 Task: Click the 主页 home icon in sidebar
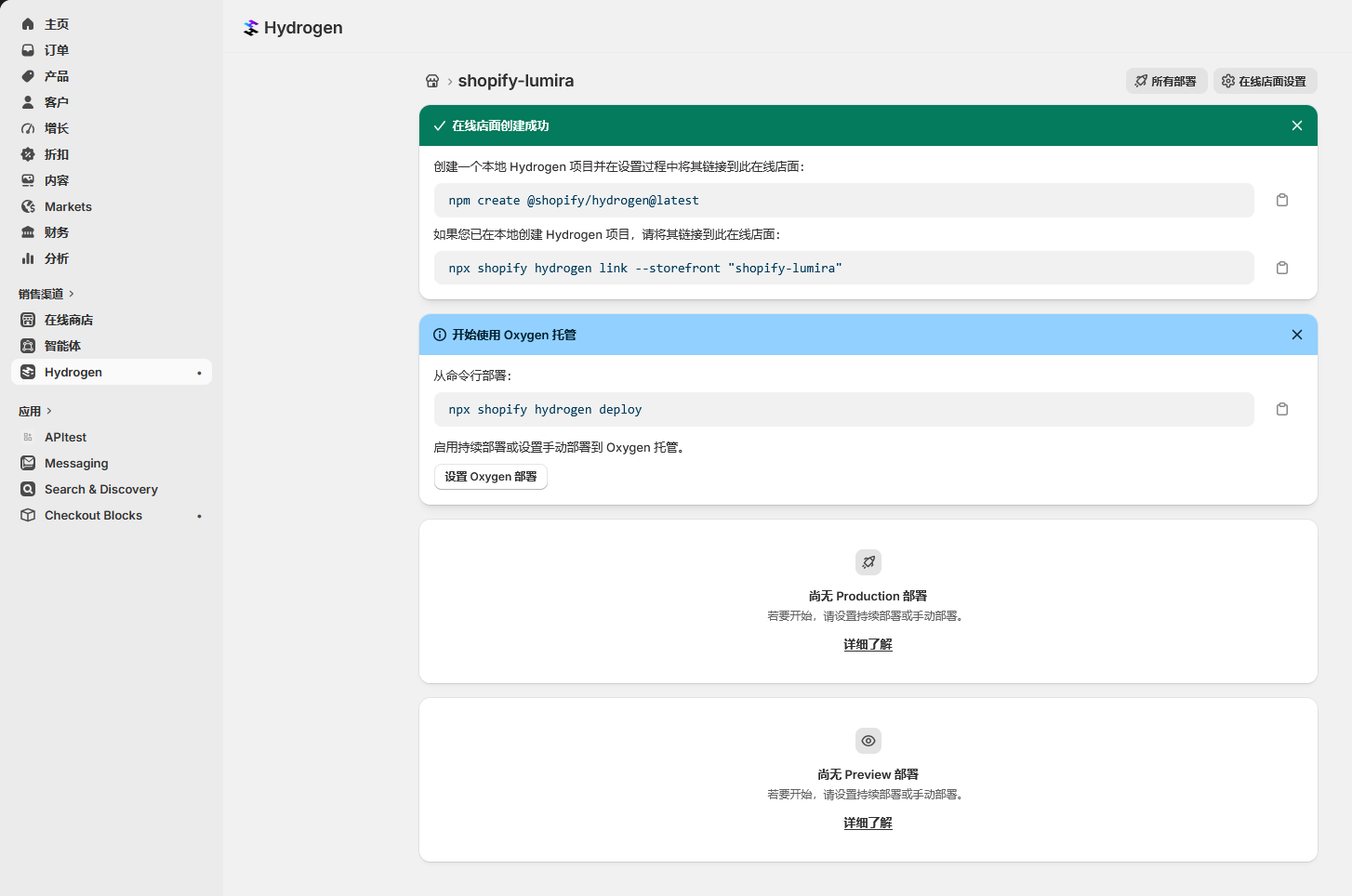[28, 24]
